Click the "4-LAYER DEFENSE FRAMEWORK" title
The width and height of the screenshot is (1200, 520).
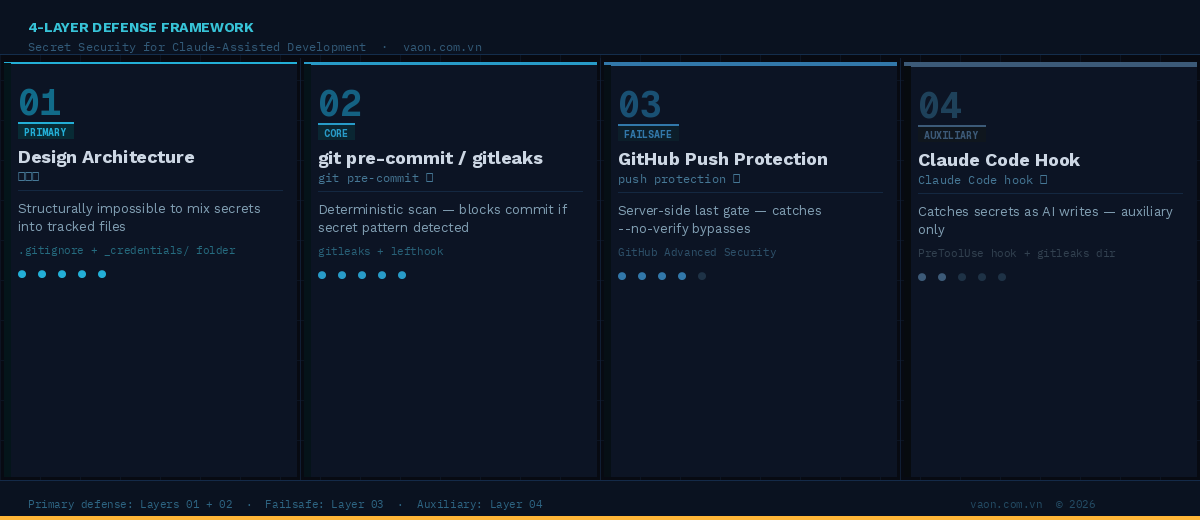tap(141, 28)
